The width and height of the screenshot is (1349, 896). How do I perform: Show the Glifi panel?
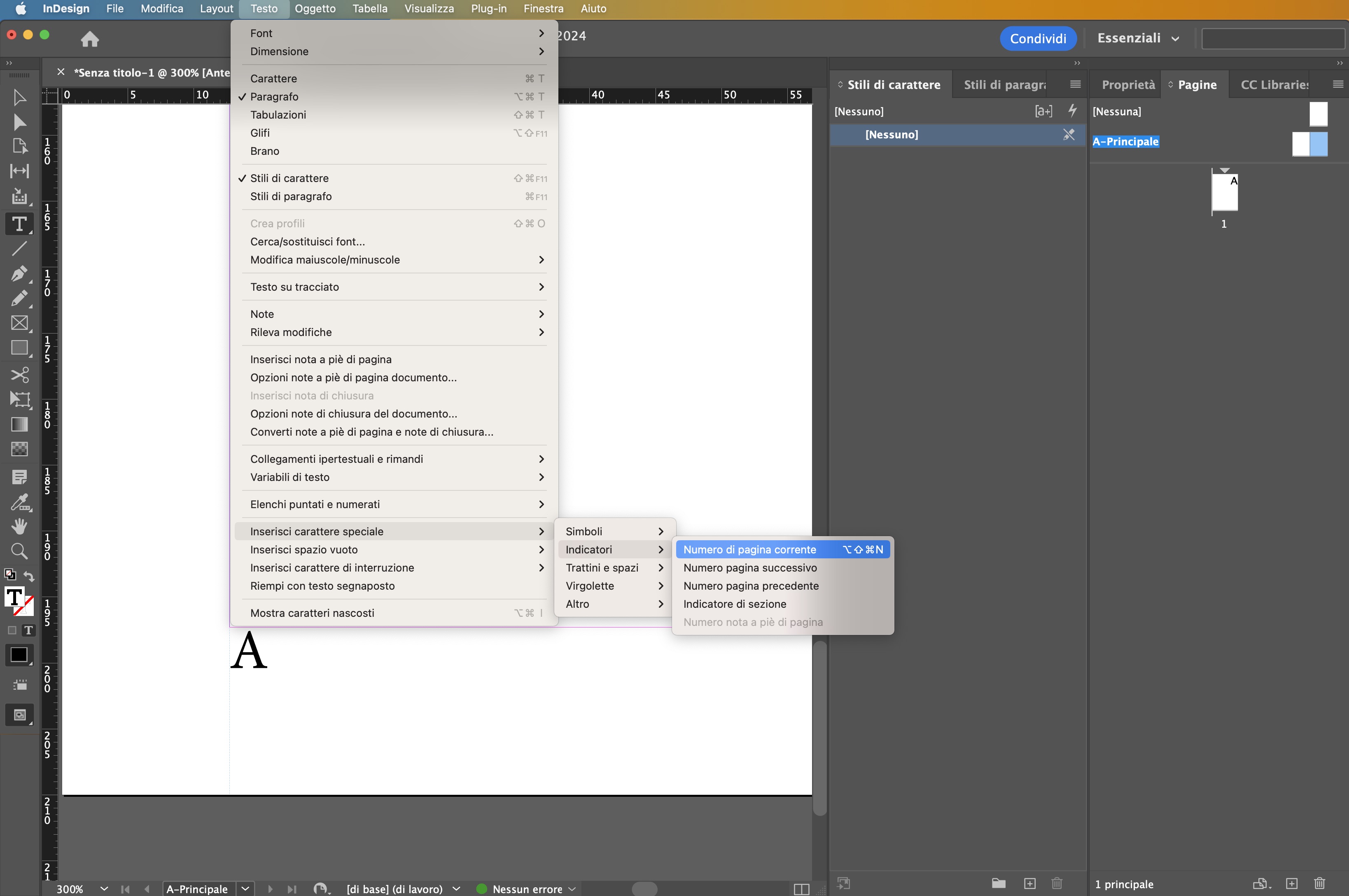(x=394, y=133)
